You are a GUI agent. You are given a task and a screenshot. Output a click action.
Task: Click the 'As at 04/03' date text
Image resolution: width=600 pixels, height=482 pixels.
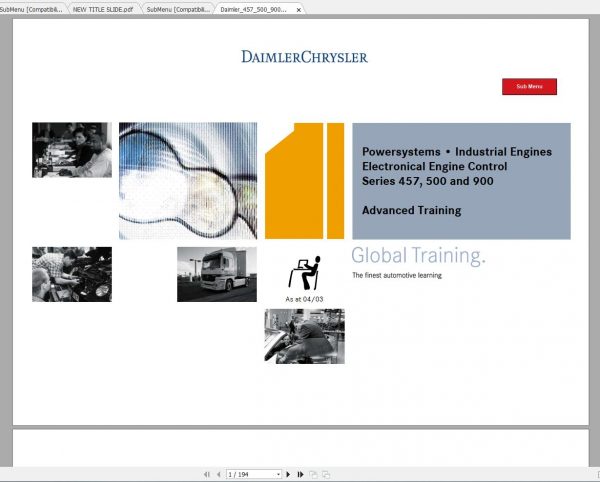[304, 299]
